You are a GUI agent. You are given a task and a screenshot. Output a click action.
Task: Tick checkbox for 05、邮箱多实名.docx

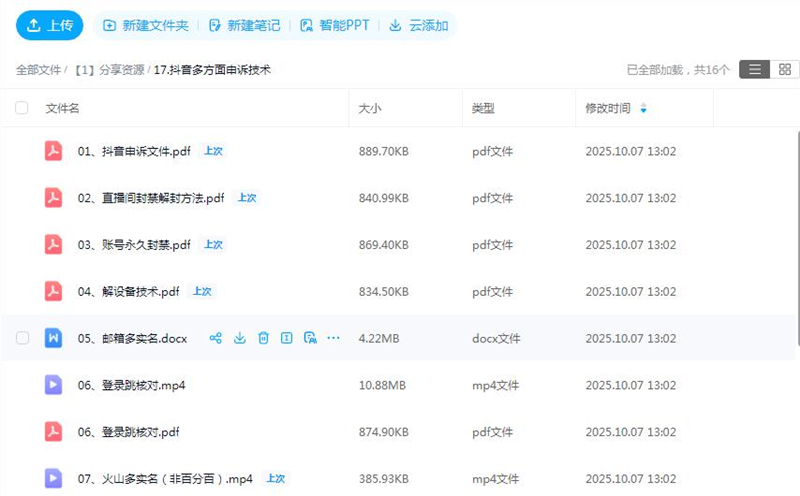click(x=22, y=338)
